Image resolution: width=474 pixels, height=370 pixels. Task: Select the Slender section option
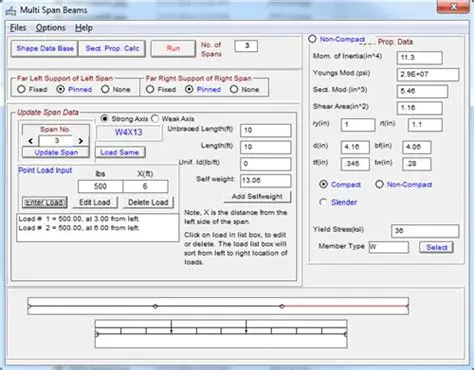338,202
